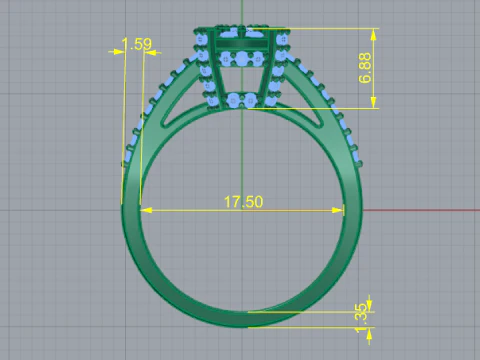This screenshot has height=360, width=480.
Task: Select the 17.50 inner diameter dimension text
Action: click(243, 202)
